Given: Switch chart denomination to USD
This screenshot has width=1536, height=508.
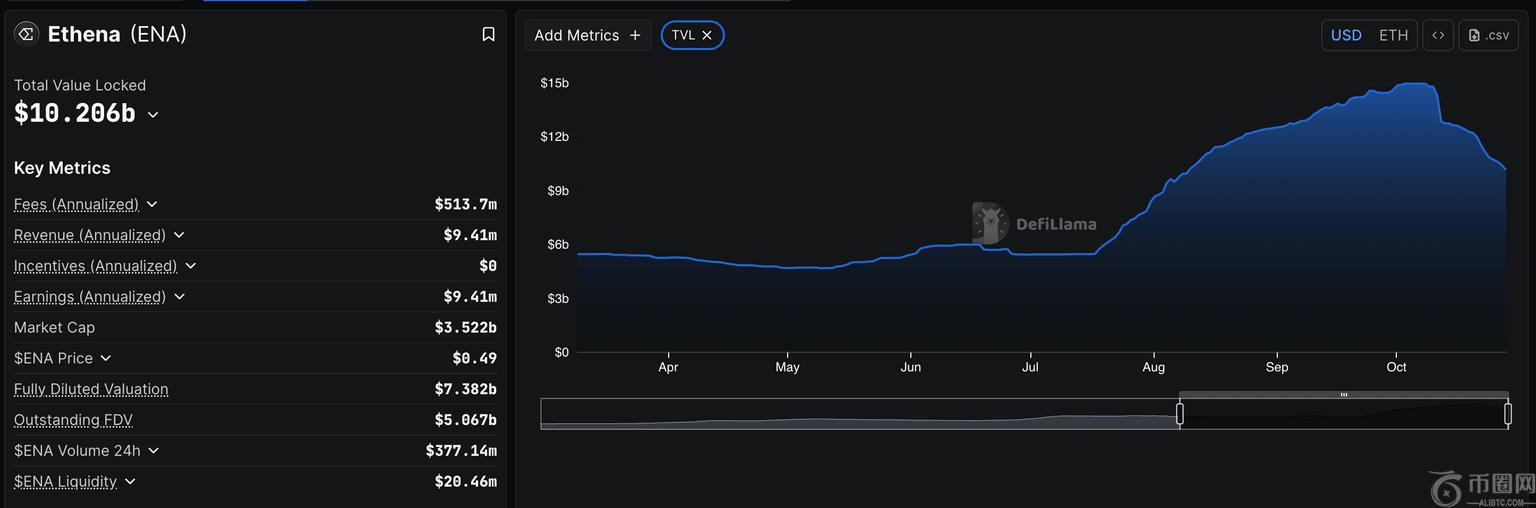Looking at the screenshot, I should coord(1346,35).
